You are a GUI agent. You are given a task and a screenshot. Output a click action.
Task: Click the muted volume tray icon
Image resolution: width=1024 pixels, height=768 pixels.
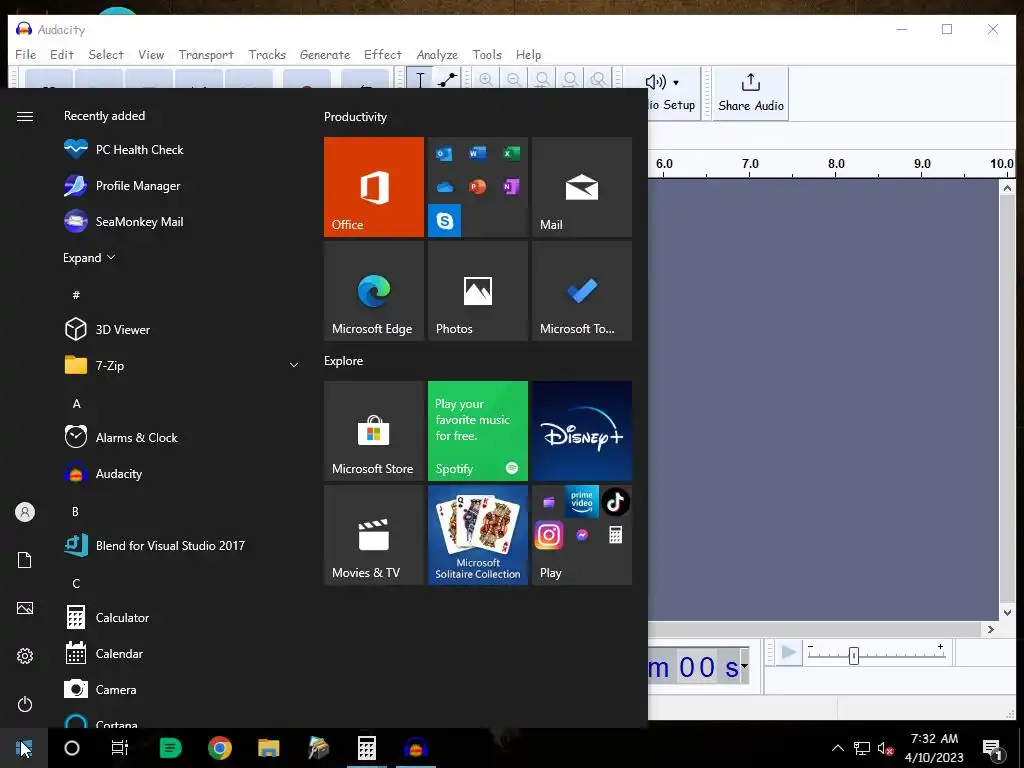(886, 748)
